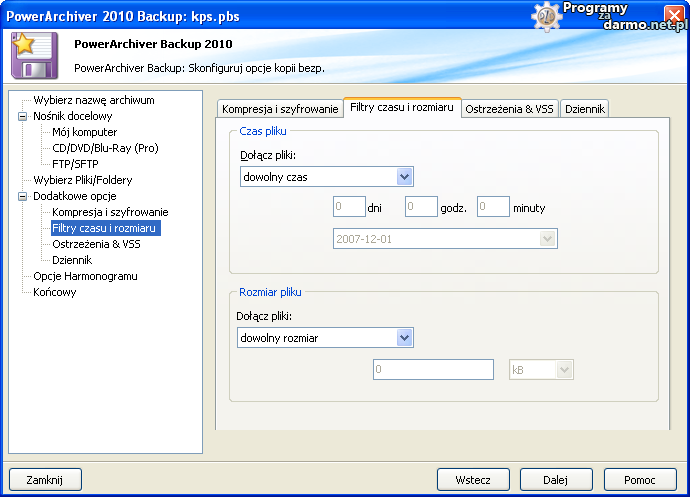The width and height of the screenshot is (690, 497).
Task: Select Wybierz nazwę archiwum in tree
Action: coord(94,100)
